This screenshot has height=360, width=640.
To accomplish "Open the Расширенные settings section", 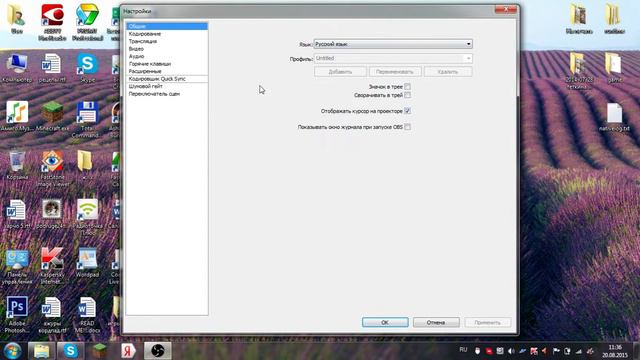I will [x=167, y=71].
